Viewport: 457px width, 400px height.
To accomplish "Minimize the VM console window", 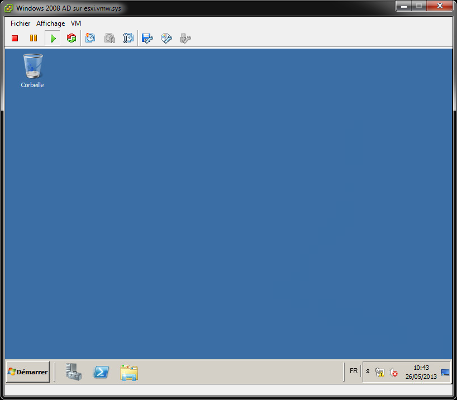I will click(x=404, y=6).
